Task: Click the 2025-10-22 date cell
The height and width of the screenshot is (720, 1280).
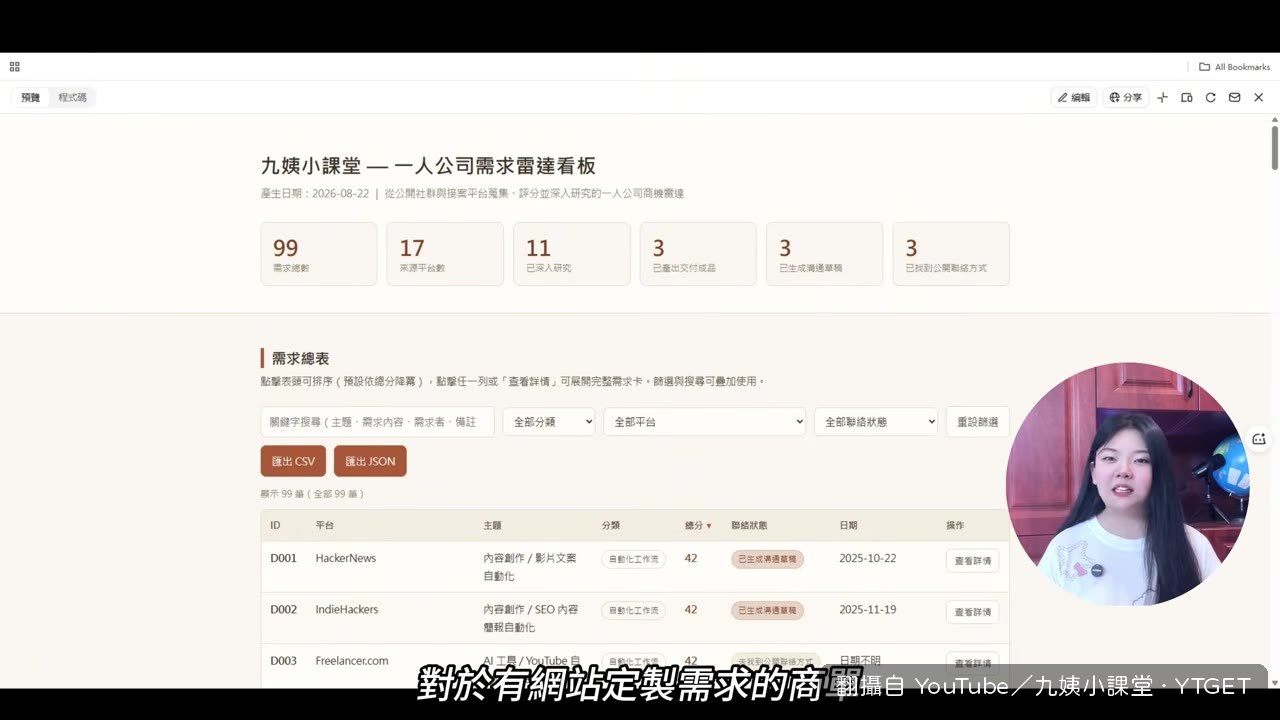Action: (x=868, y=558)
